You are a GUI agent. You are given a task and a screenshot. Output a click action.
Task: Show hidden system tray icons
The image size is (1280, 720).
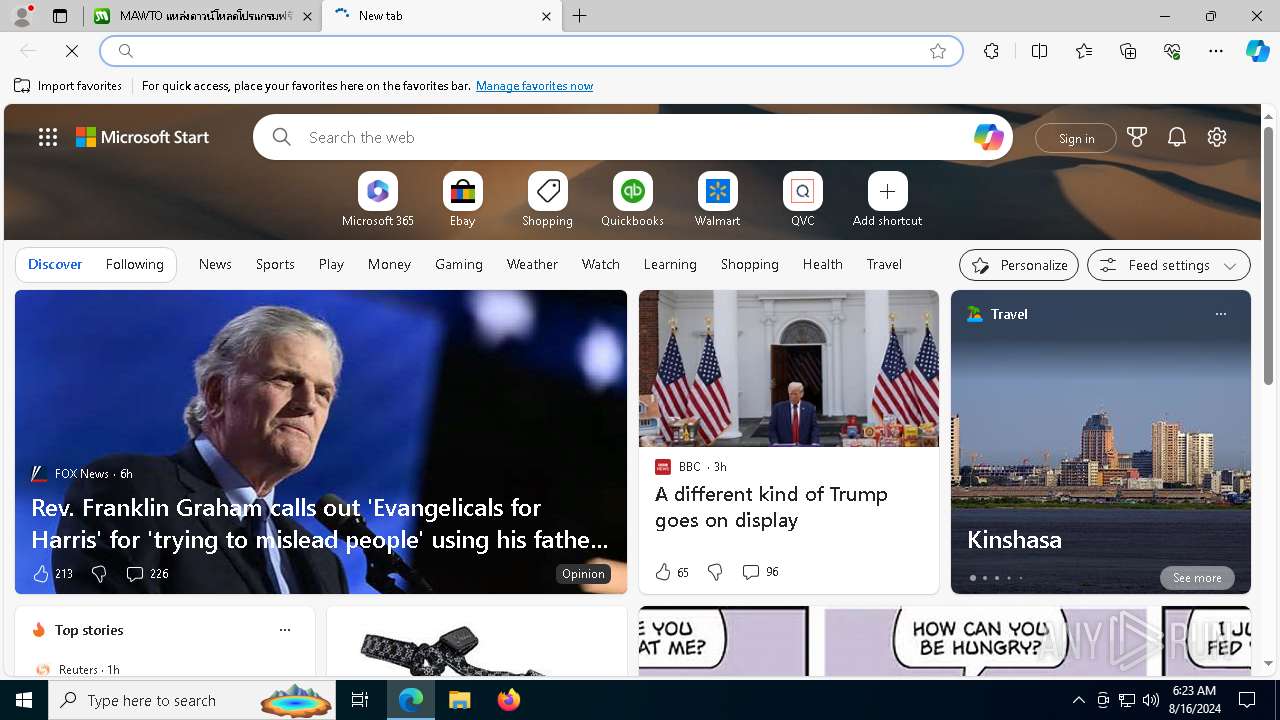click(1078, 700)
